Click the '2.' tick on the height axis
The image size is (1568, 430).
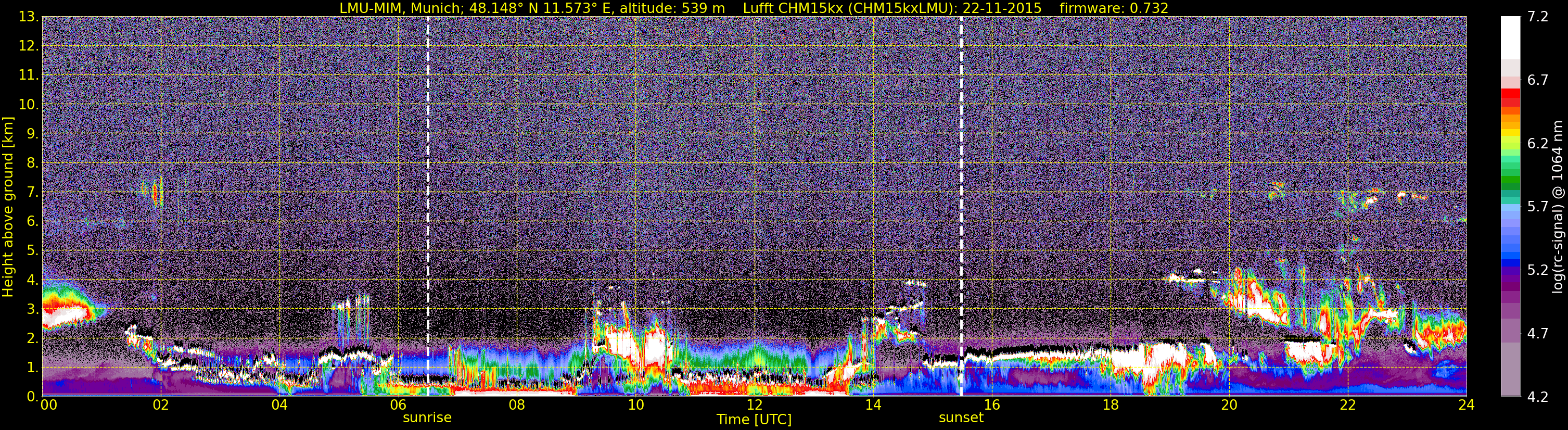(33, 339)
